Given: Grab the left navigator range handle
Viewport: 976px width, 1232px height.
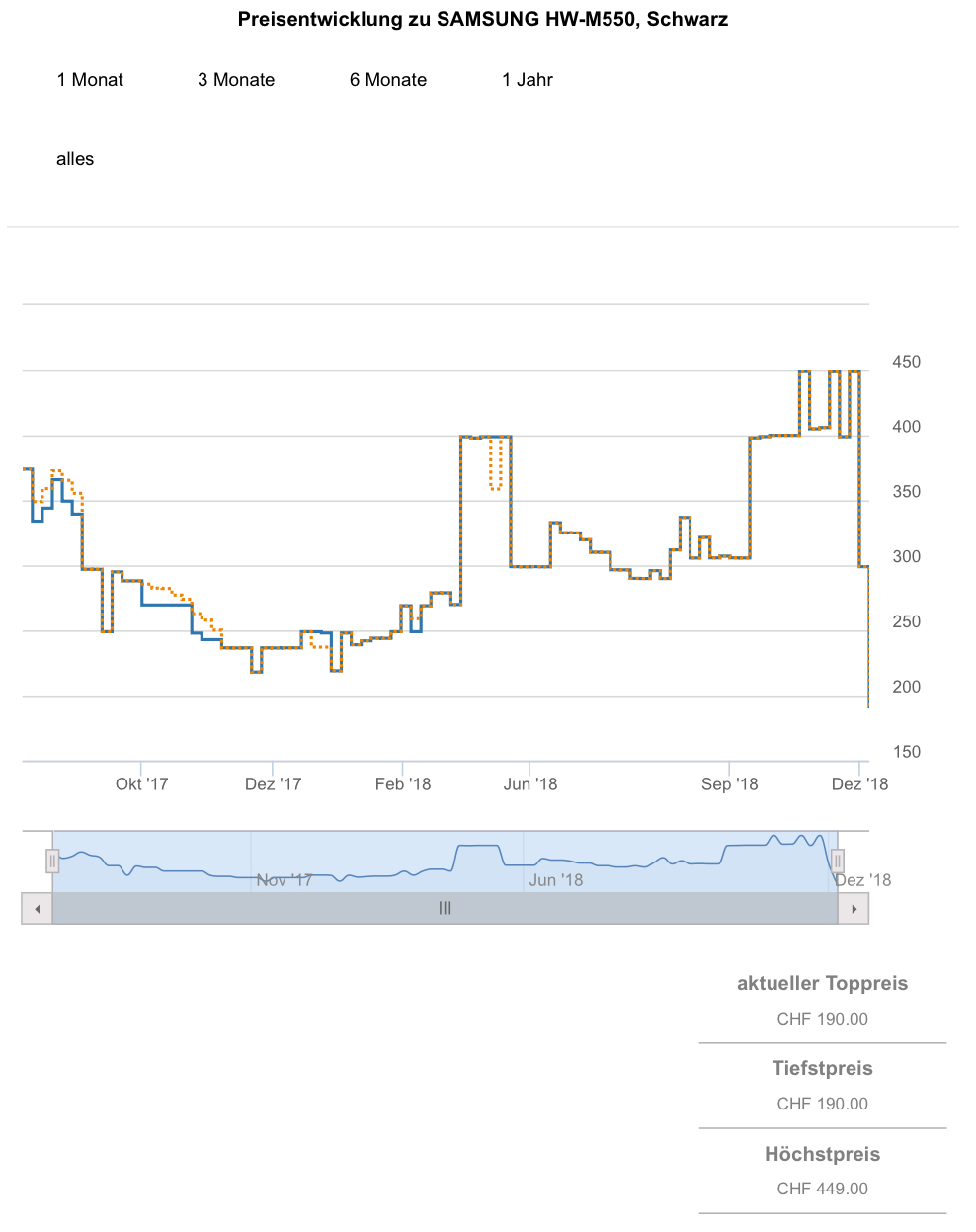Looking at the screenshot, I should [x=52, y=862].
